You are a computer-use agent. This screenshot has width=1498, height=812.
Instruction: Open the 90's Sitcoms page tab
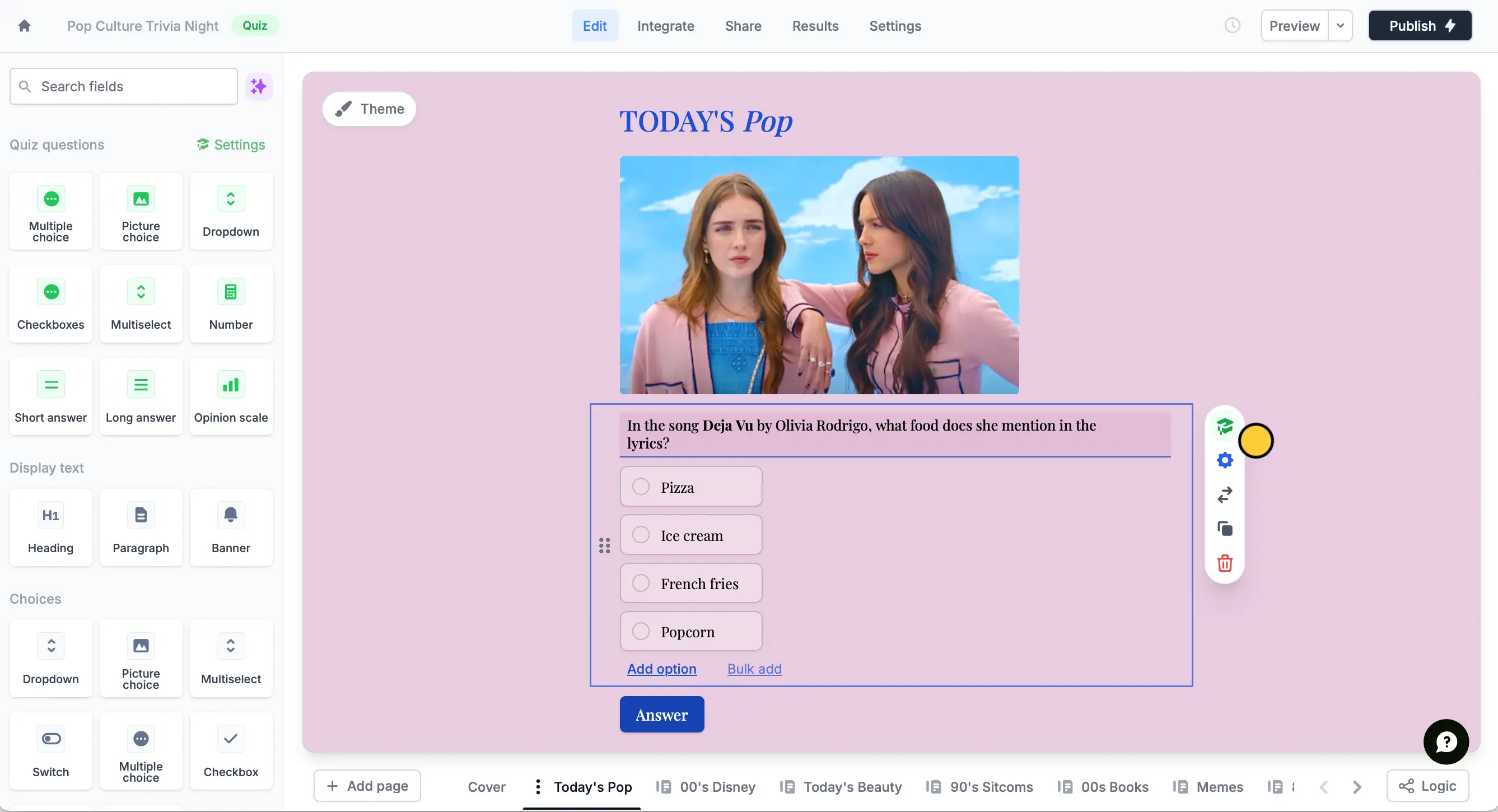[x=979, y=787]
